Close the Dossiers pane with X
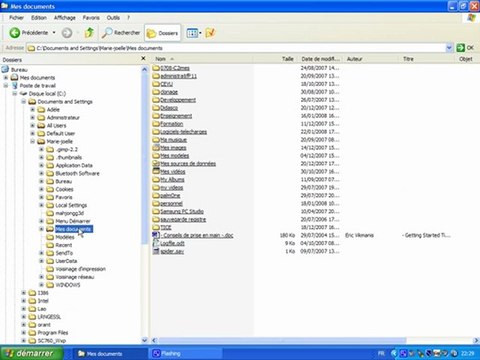The image size is (480, 360). (x=143, y=58)
